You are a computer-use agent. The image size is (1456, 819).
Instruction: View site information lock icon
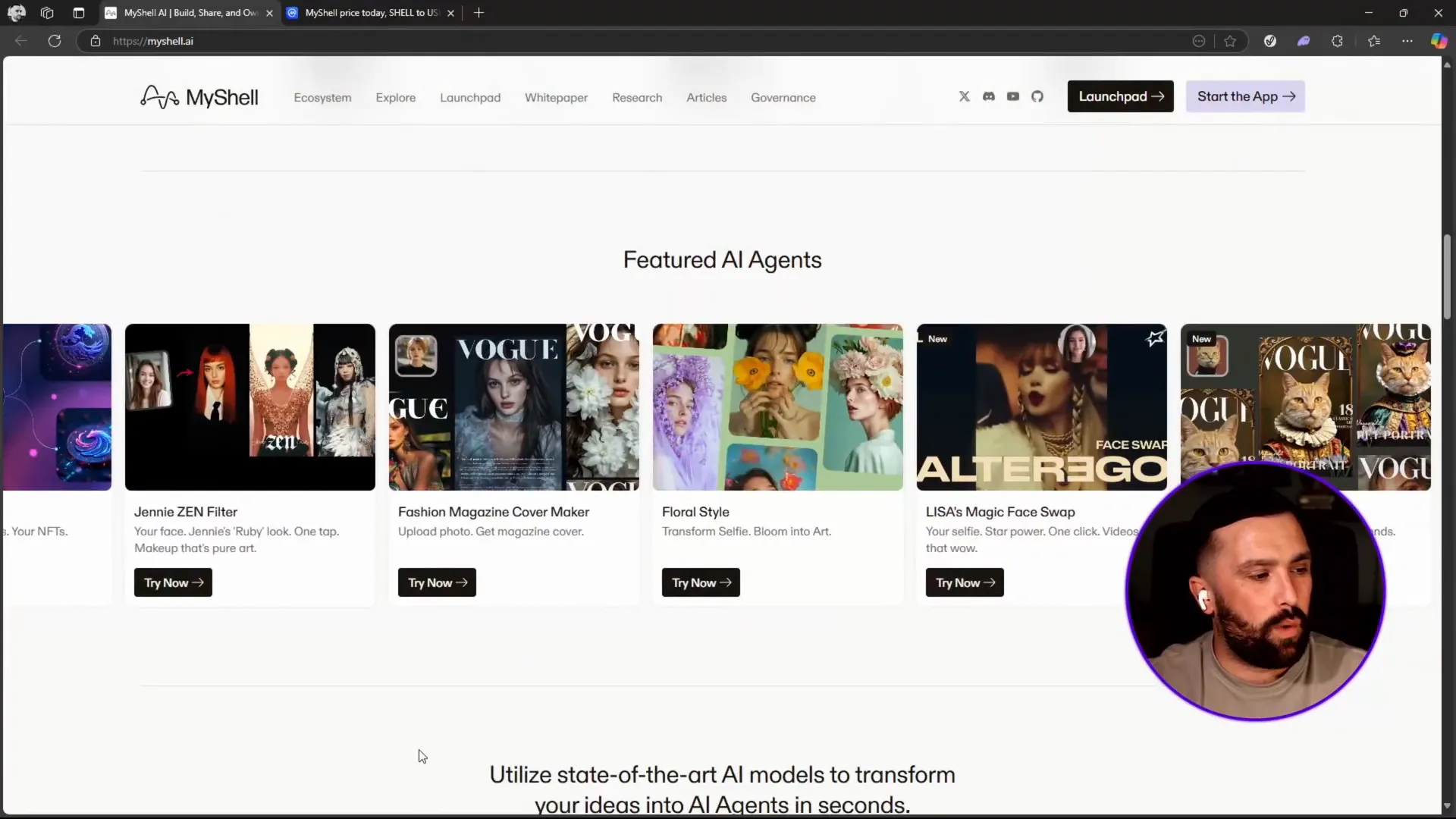click(96, 41)
